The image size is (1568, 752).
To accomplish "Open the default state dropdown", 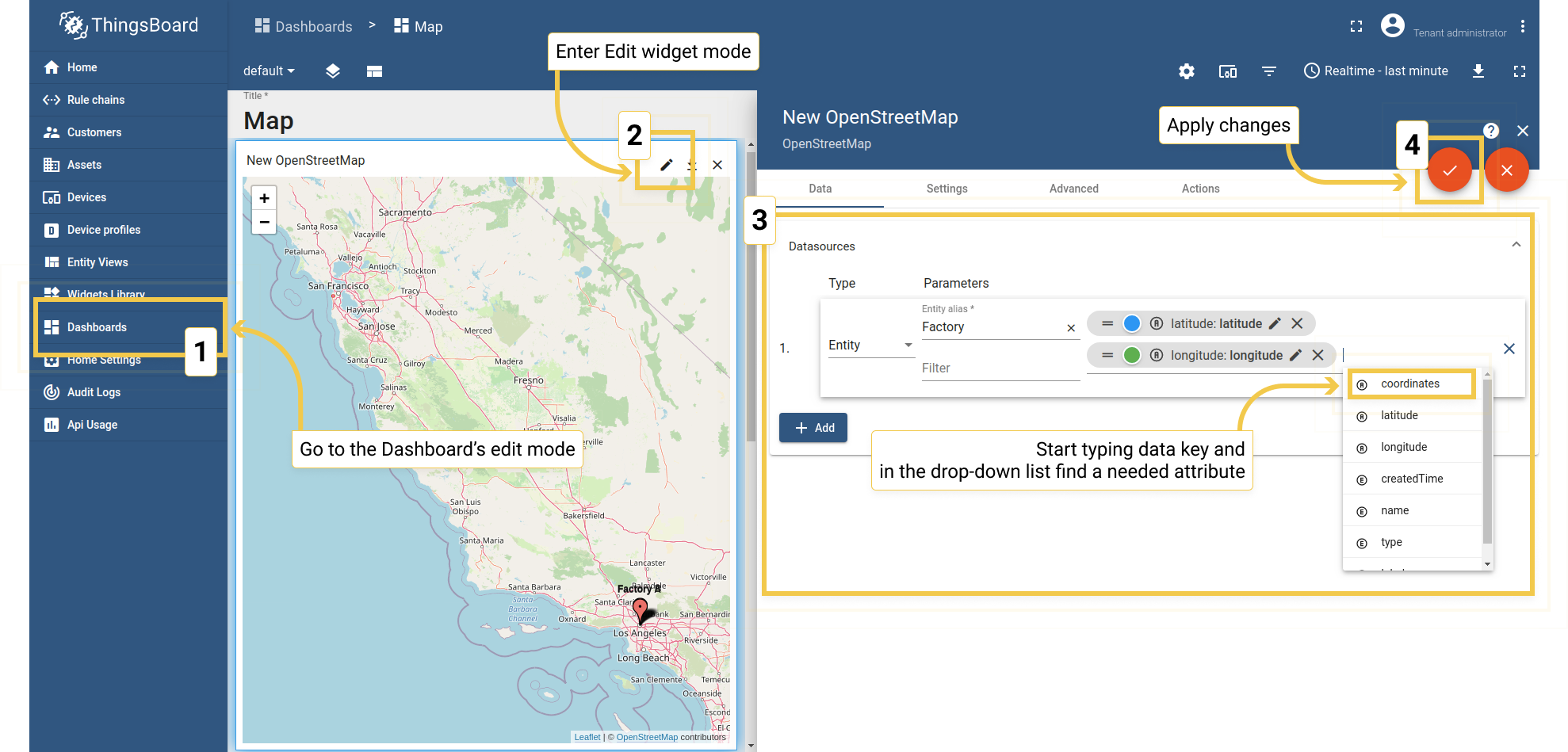I will pos(269,71).
